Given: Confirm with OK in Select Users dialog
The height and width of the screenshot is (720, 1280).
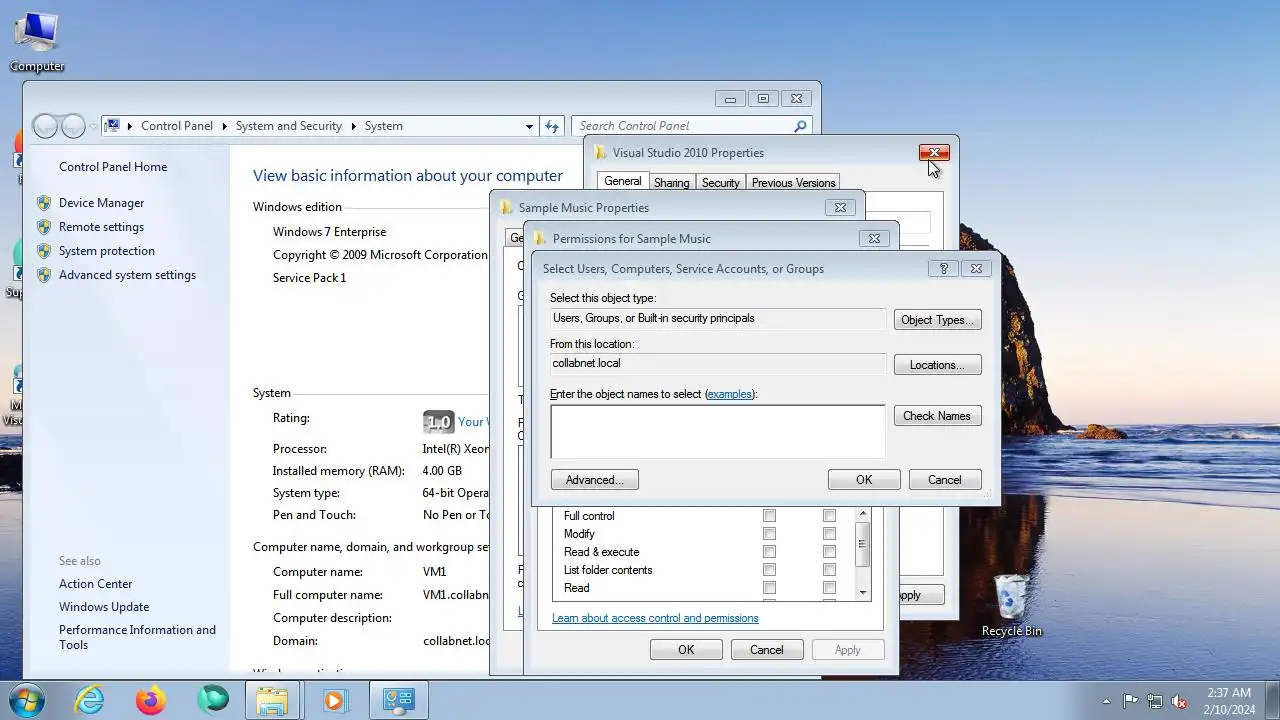Looking at the screenshot, I should 864,480.
